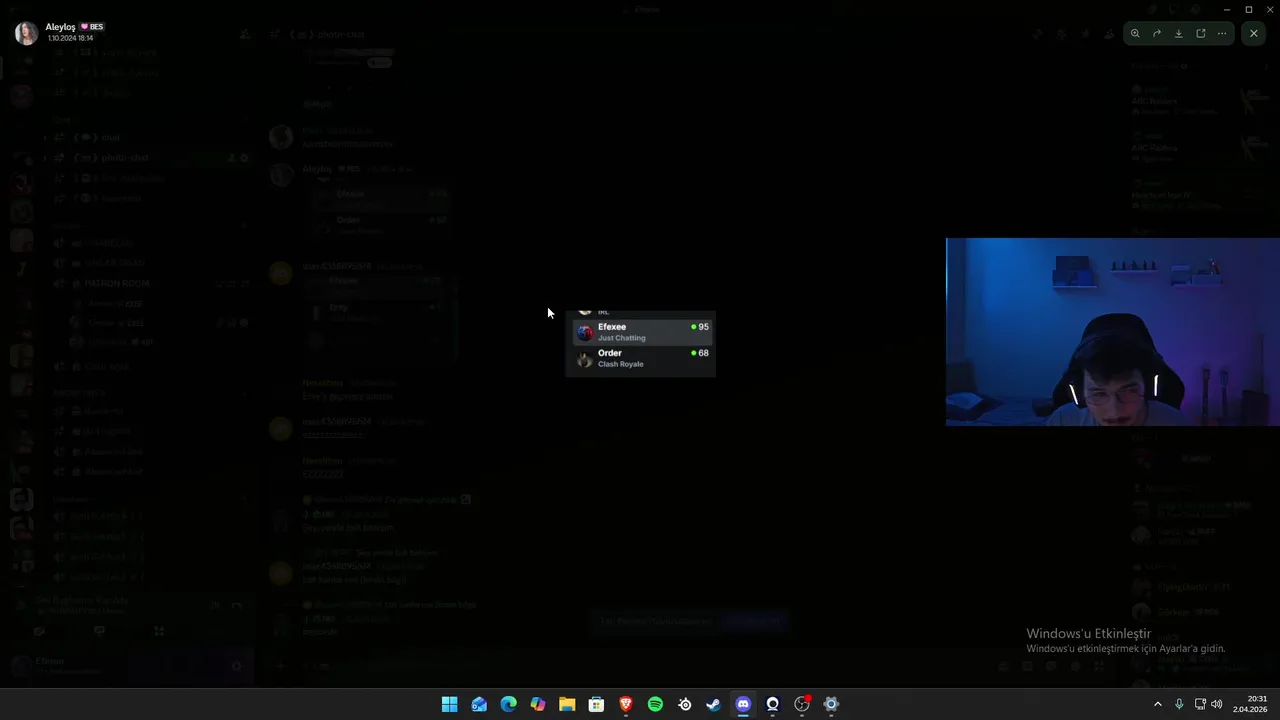Open Steam from the taskbar
The image size is (1280, 720).
click(x=713, y=704)
